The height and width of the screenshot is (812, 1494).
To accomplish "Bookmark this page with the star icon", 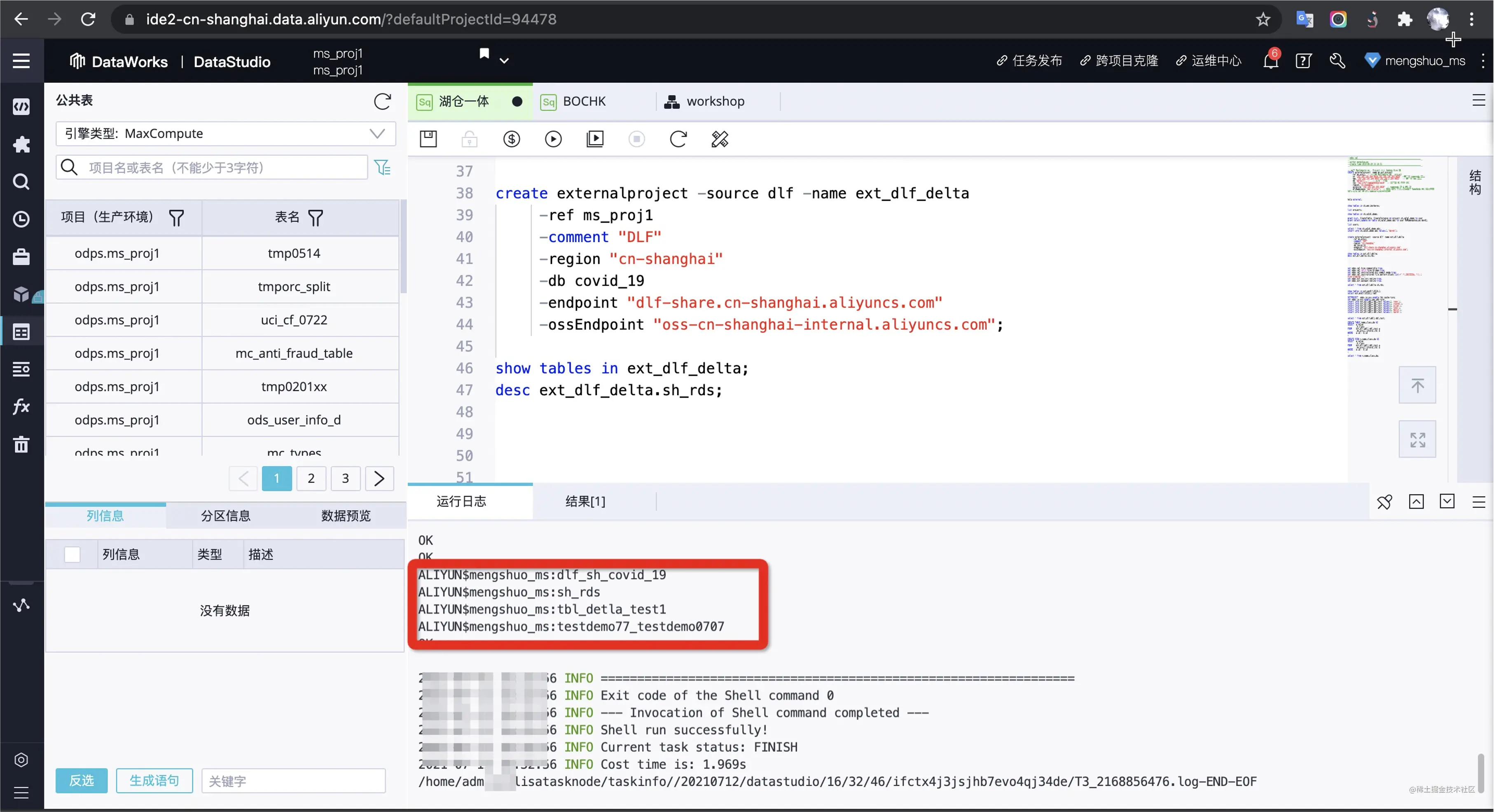I will coord(1263,19).
